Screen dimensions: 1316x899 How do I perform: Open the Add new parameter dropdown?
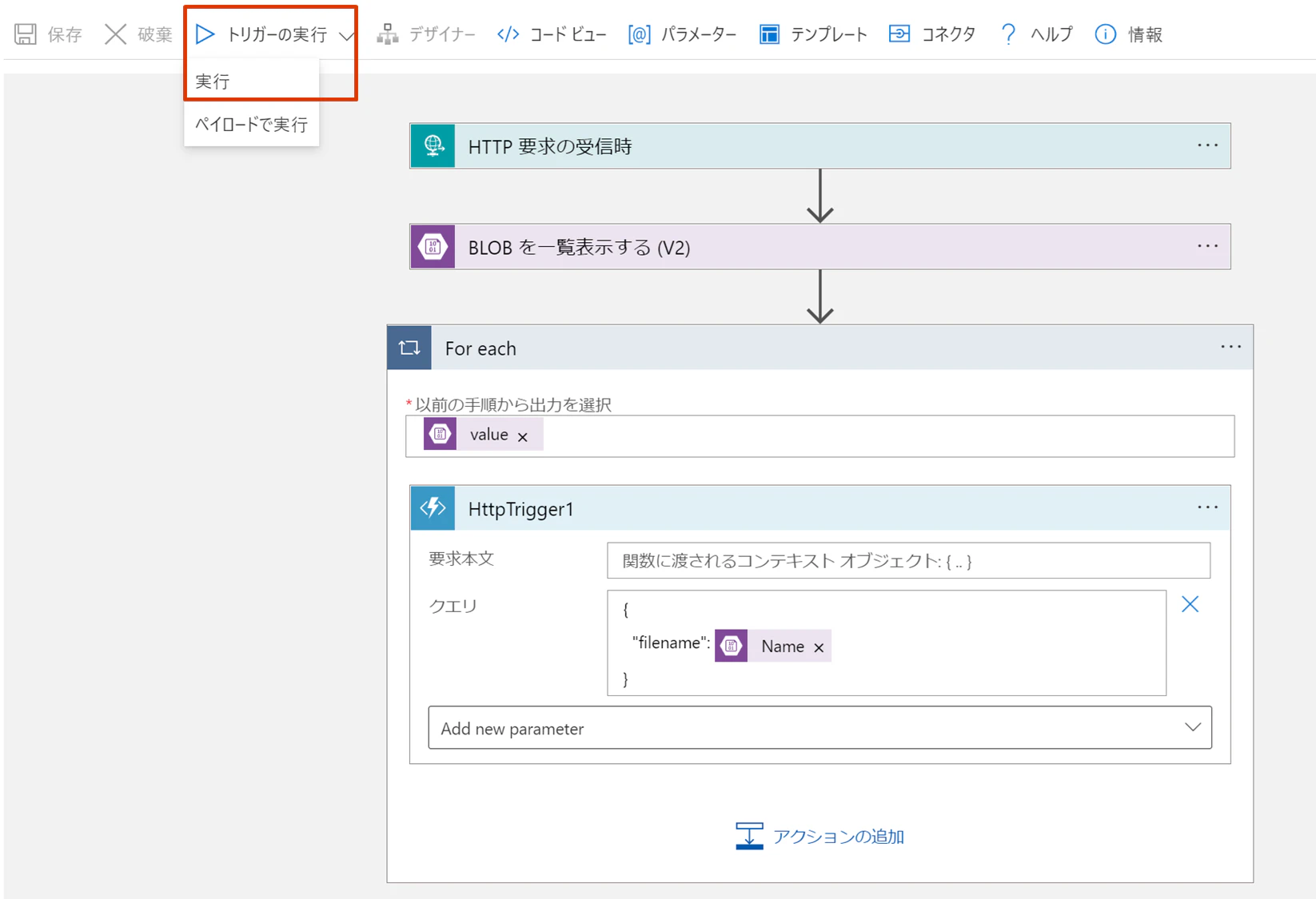tap(820, 727)
